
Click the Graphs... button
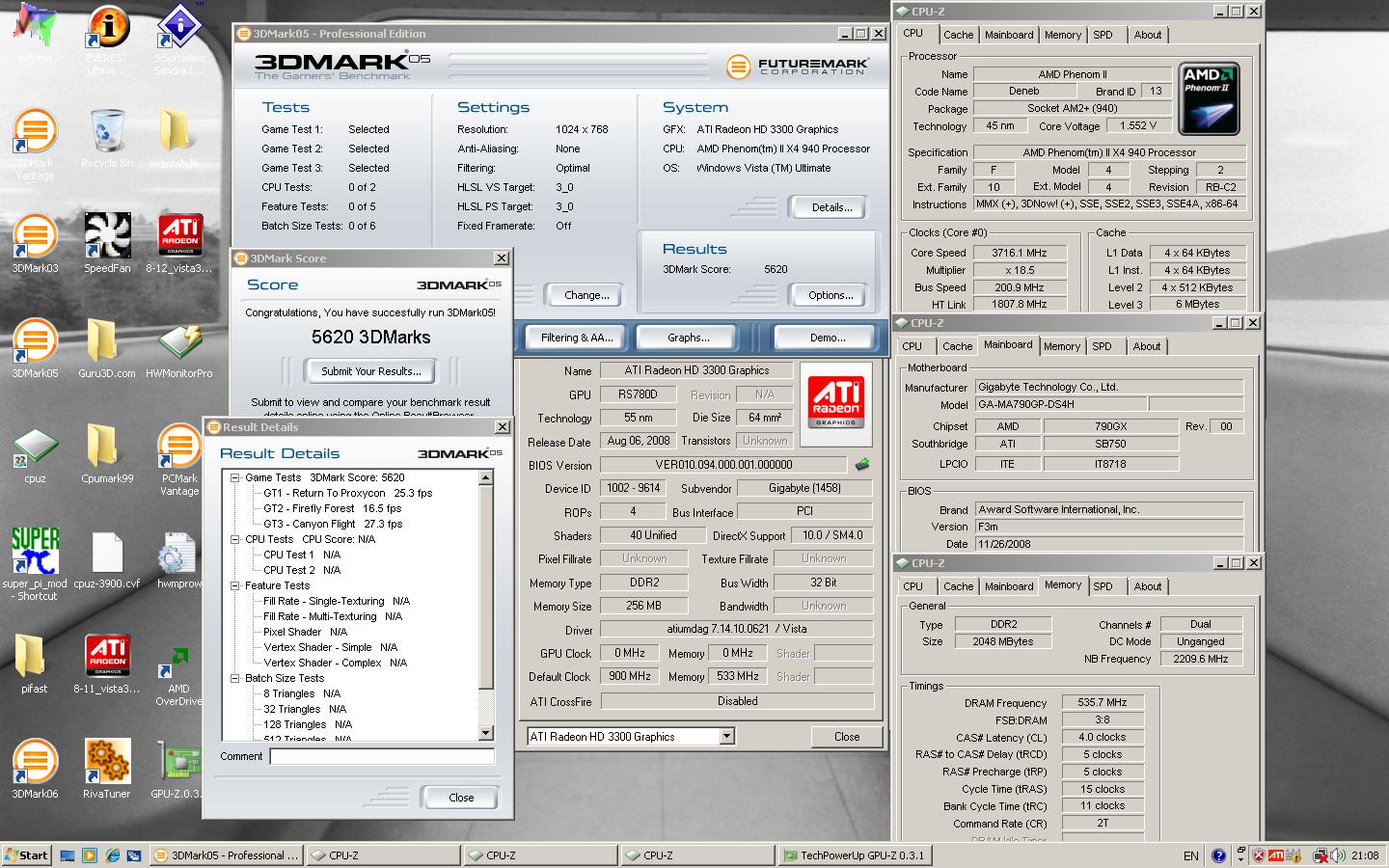688,338
